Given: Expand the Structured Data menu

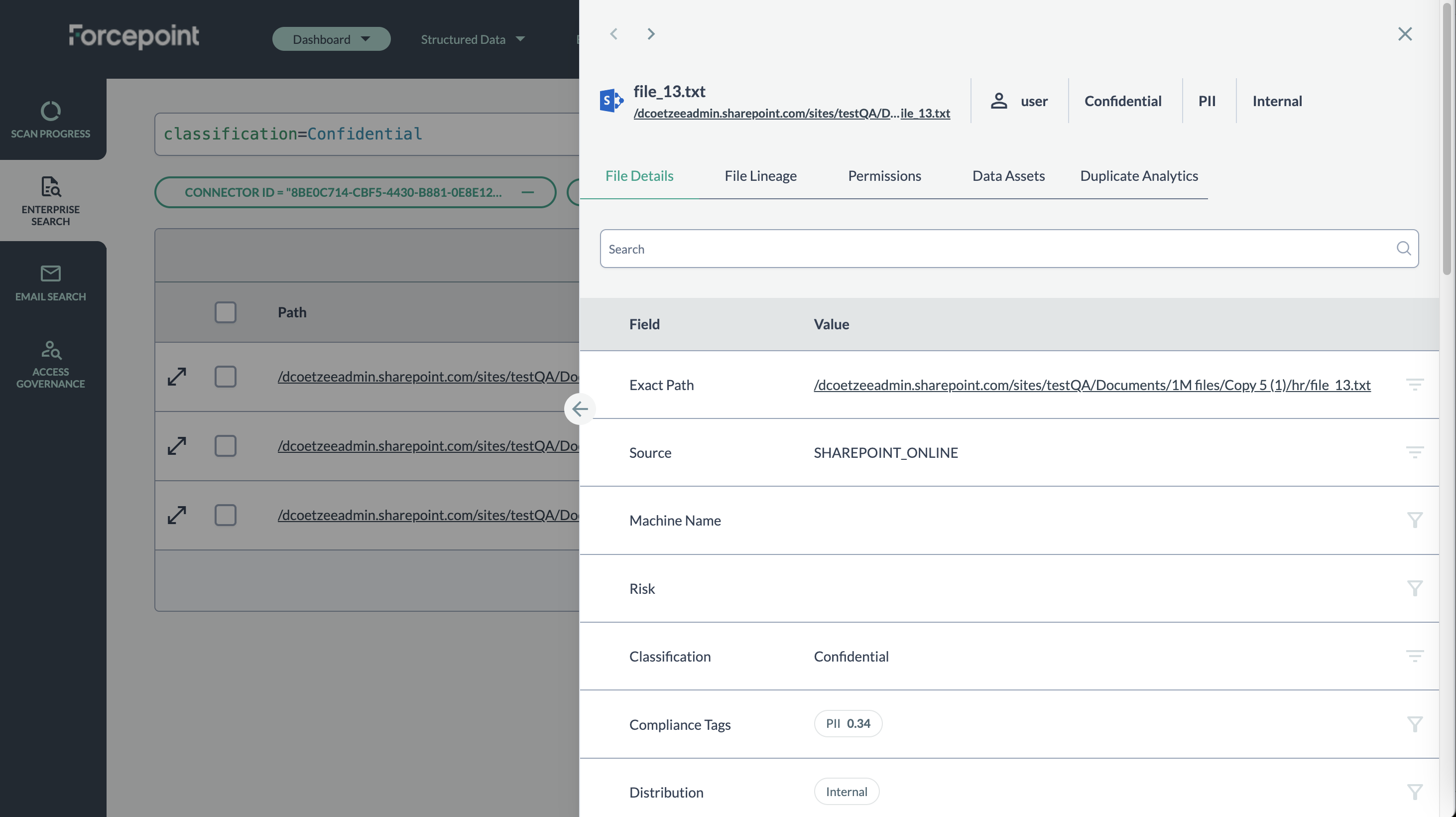Looking at the screenshot, I should pyautogui.click(x=473, y=39).
